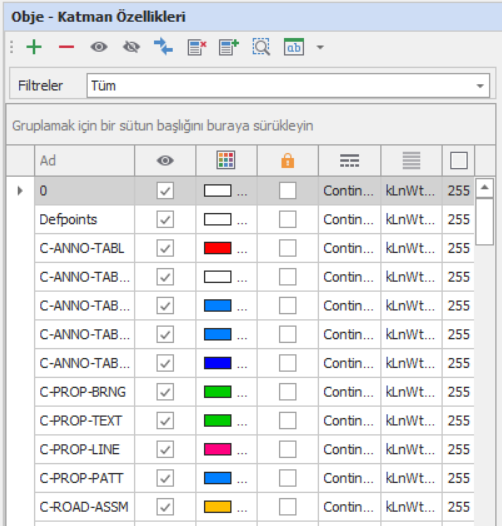Viewport: 502px width, 526px height.
Task: Click the list icon with red X
Action: [x=197, y=47]
